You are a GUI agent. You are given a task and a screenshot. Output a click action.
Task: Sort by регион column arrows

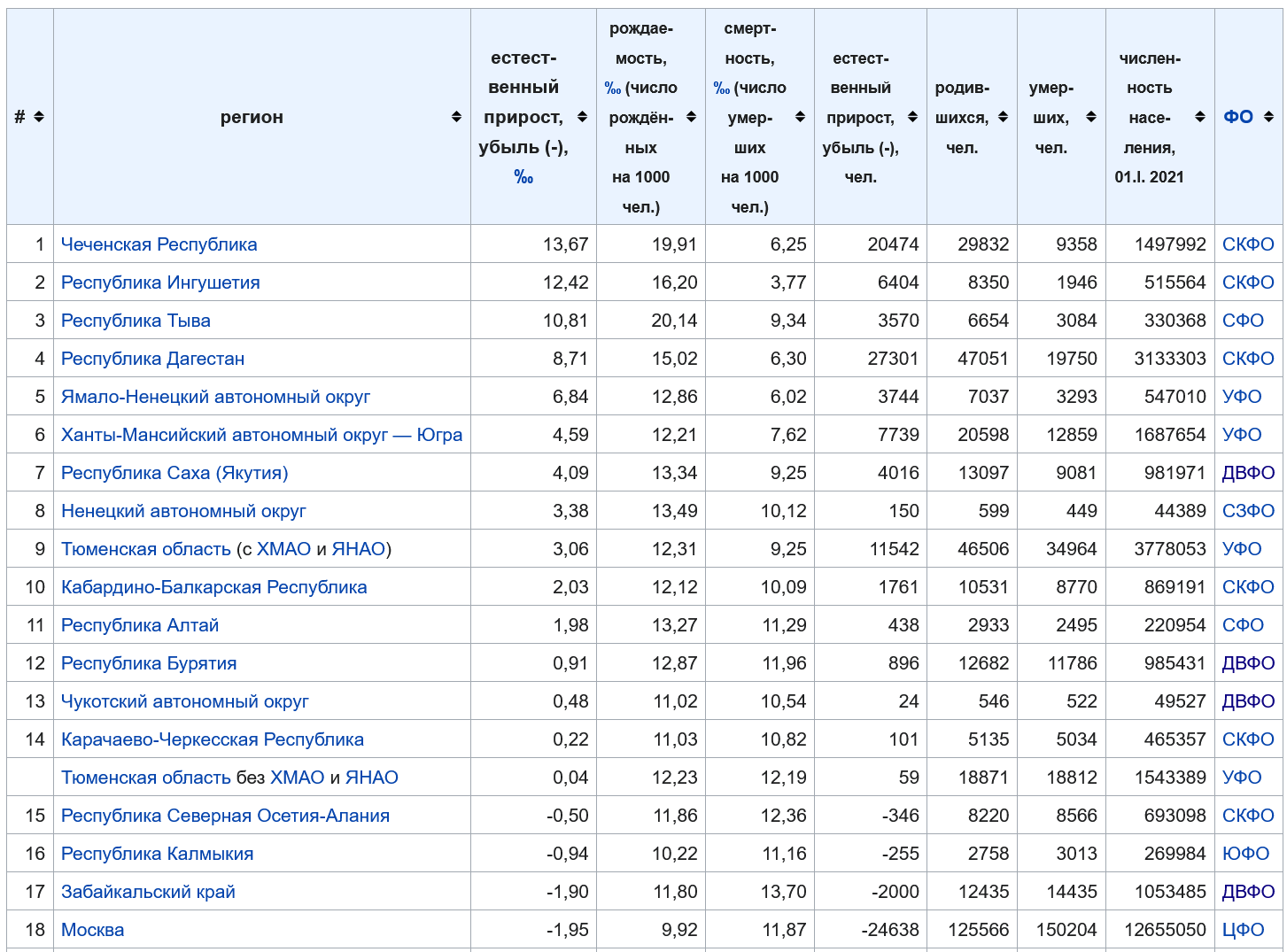coord(456,117)
